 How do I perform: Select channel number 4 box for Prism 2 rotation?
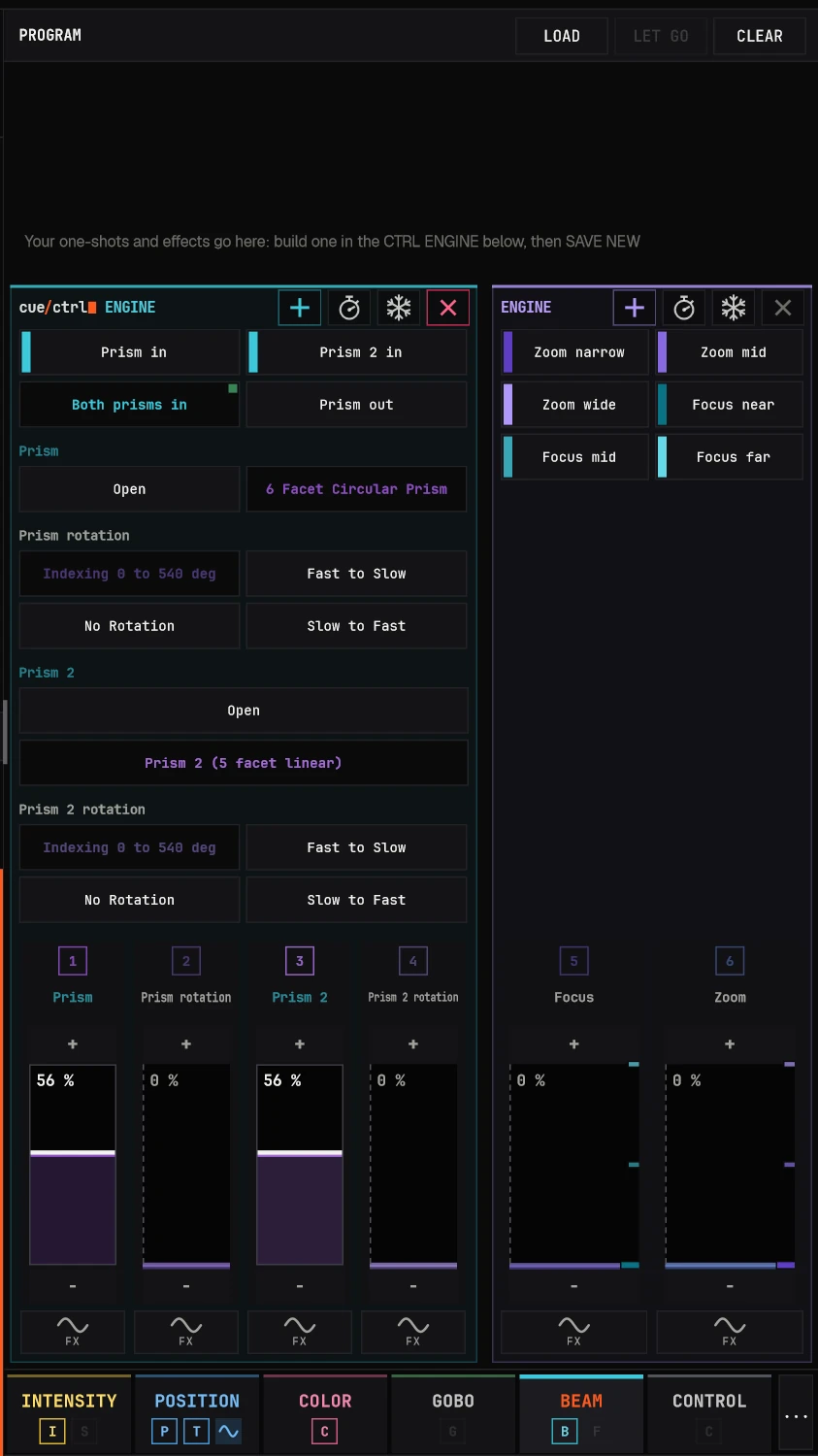[413, 961]
